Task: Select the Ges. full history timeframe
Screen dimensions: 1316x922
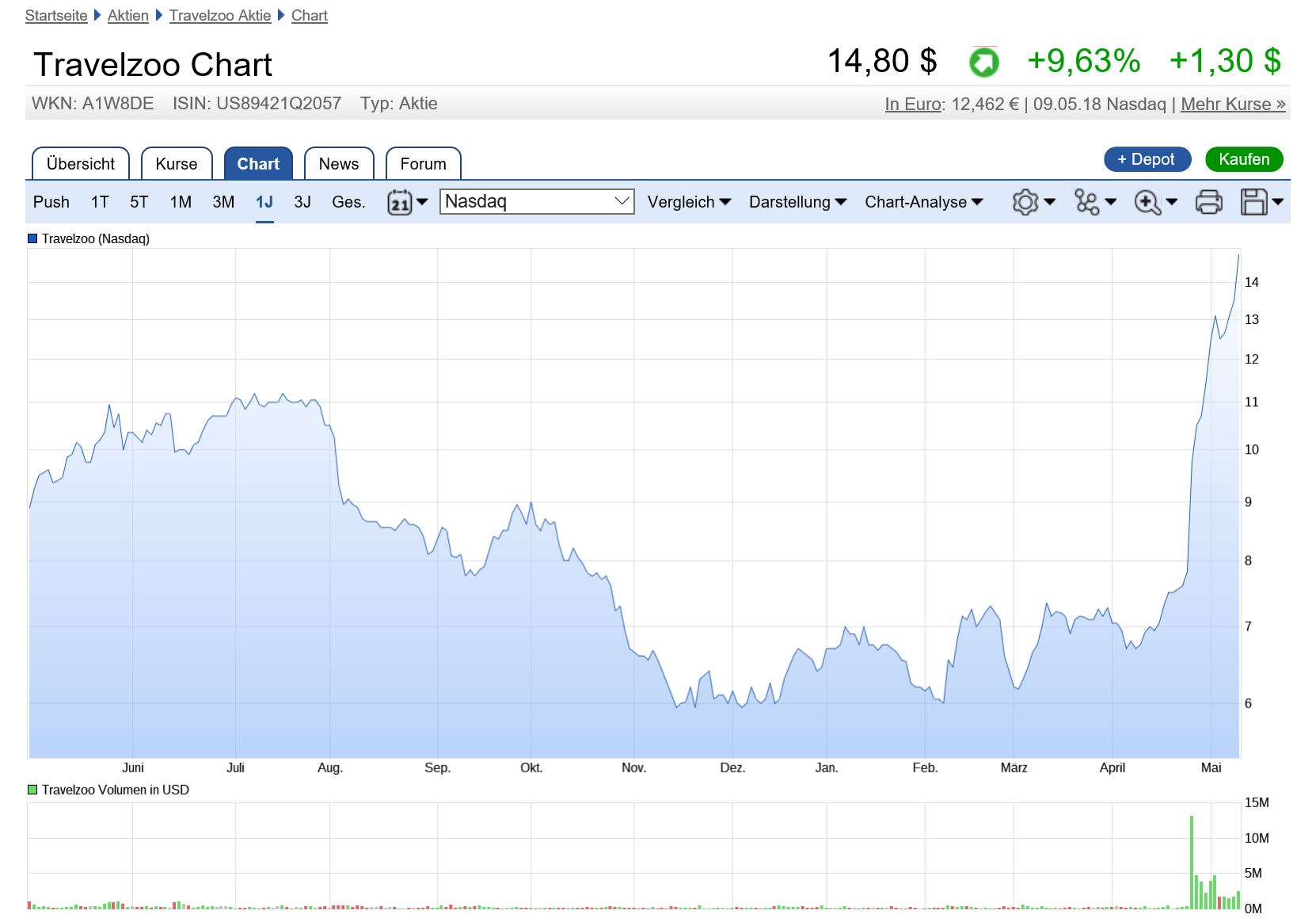Action: coord(348,202)
